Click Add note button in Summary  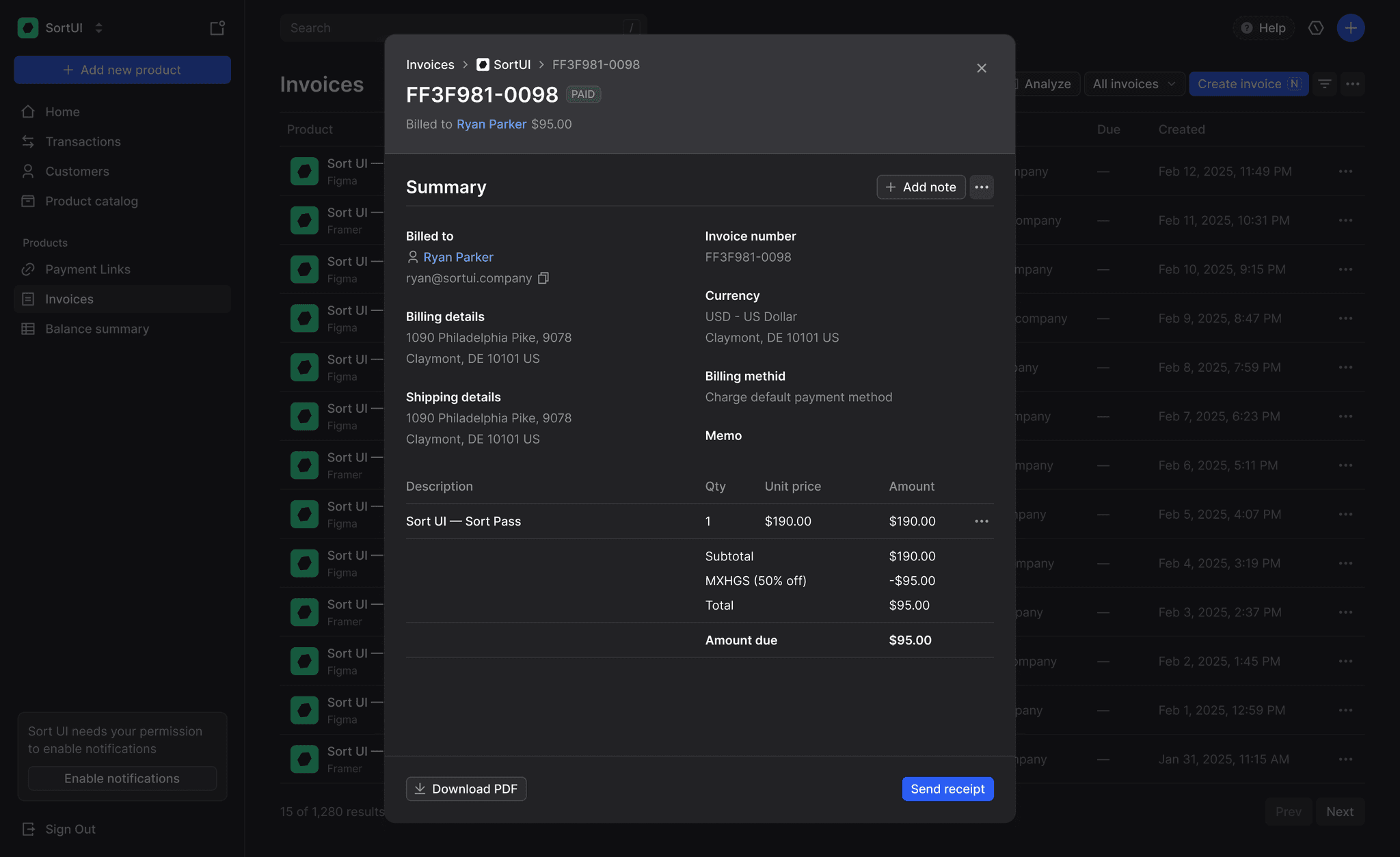click(x=921, y=187)
